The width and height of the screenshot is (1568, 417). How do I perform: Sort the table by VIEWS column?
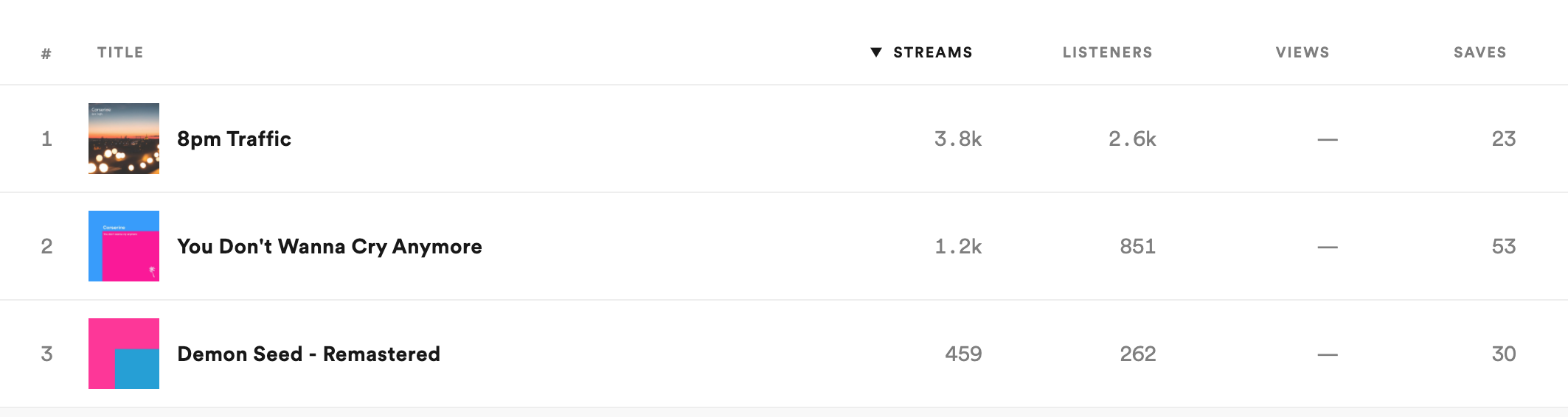point(1302,52)
